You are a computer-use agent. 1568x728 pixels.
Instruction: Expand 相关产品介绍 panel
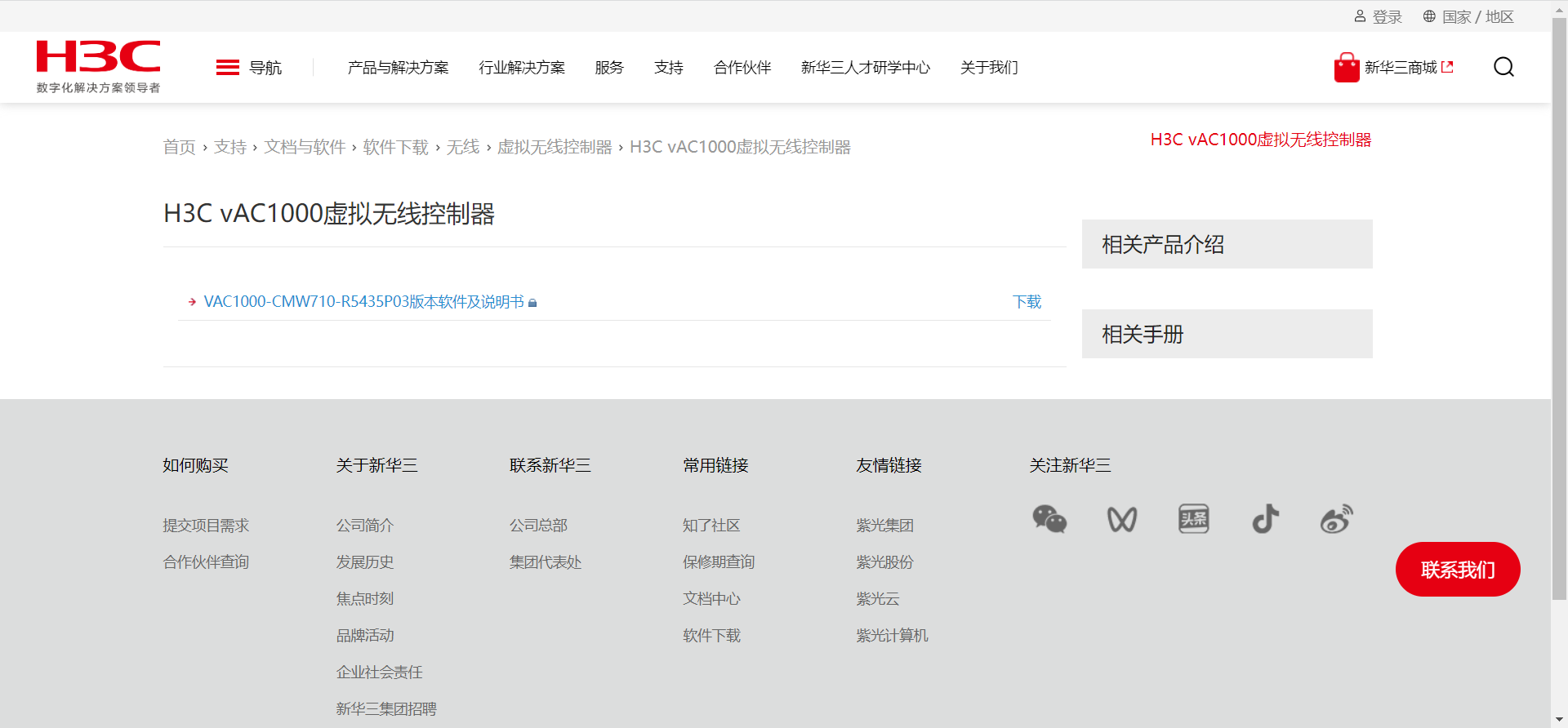[x=1227, y=244]
